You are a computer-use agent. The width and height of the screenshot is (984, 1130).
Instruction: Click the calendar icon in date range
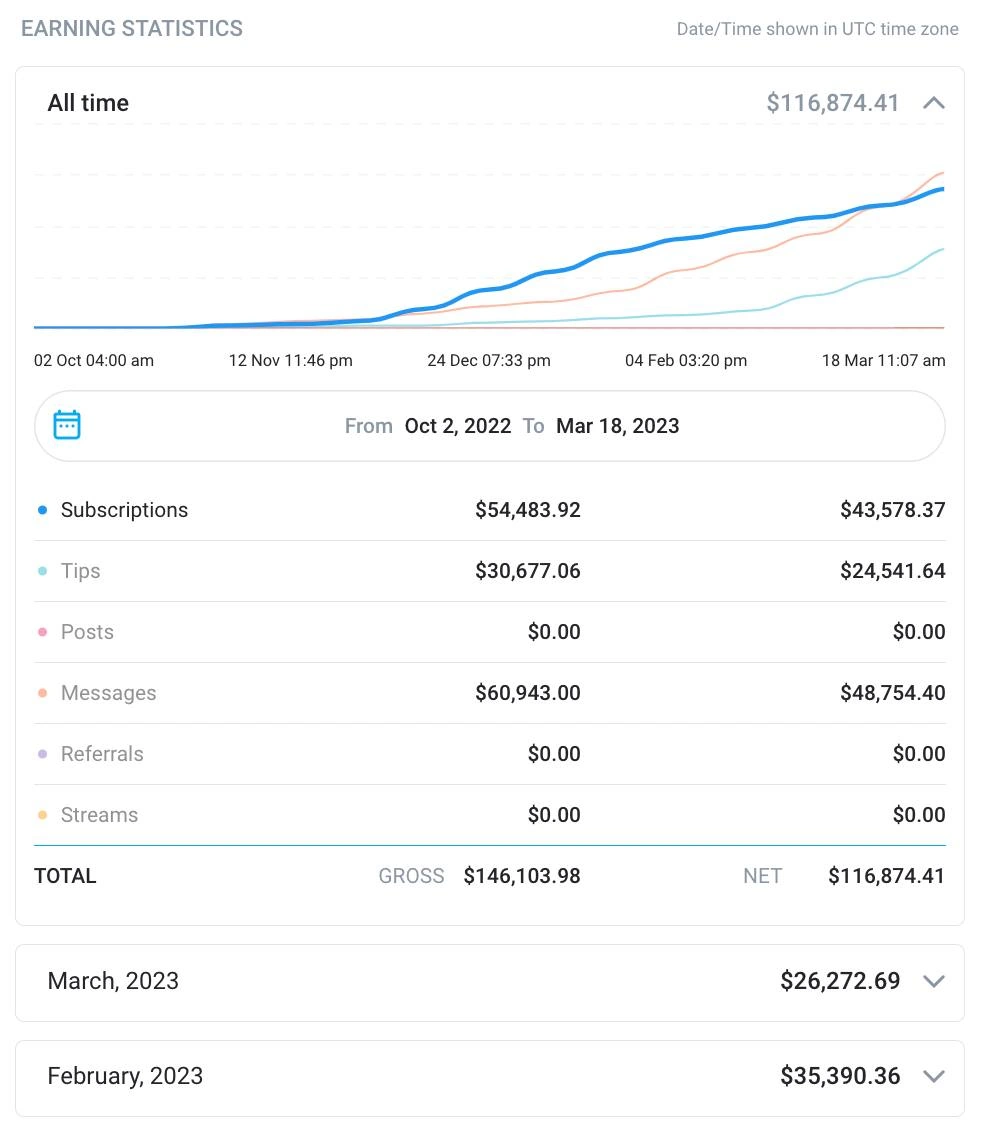[x=67, y=425]
